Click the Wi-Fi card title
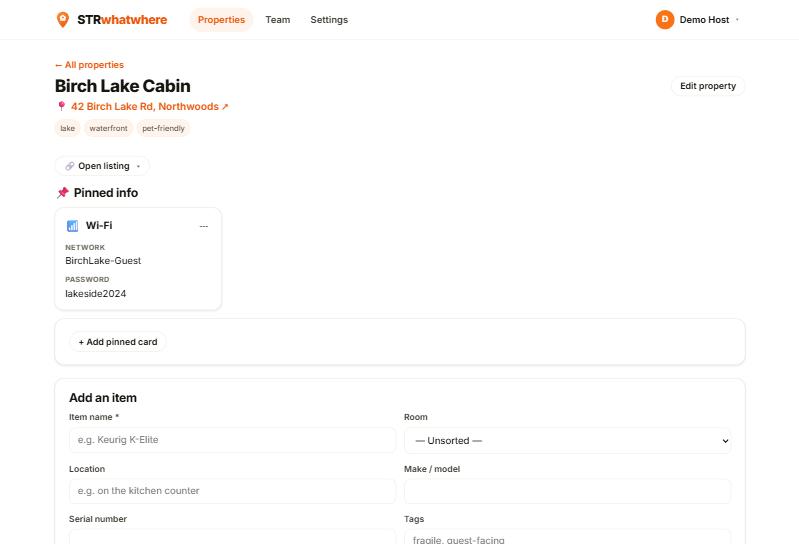The height and width of the screenshot is (544, 799). [x=99, y=225]
